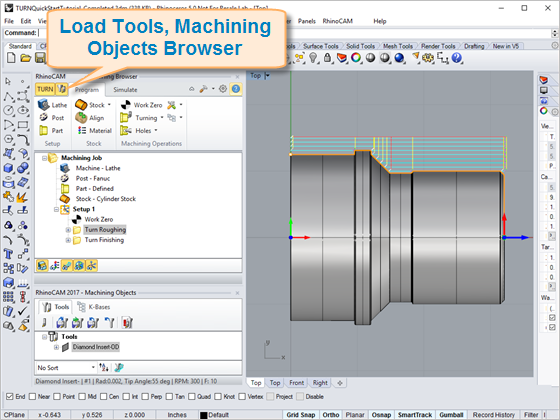Open the RhinoCAM menu
This screenshot has width=560, height=420.
[338, 21]
